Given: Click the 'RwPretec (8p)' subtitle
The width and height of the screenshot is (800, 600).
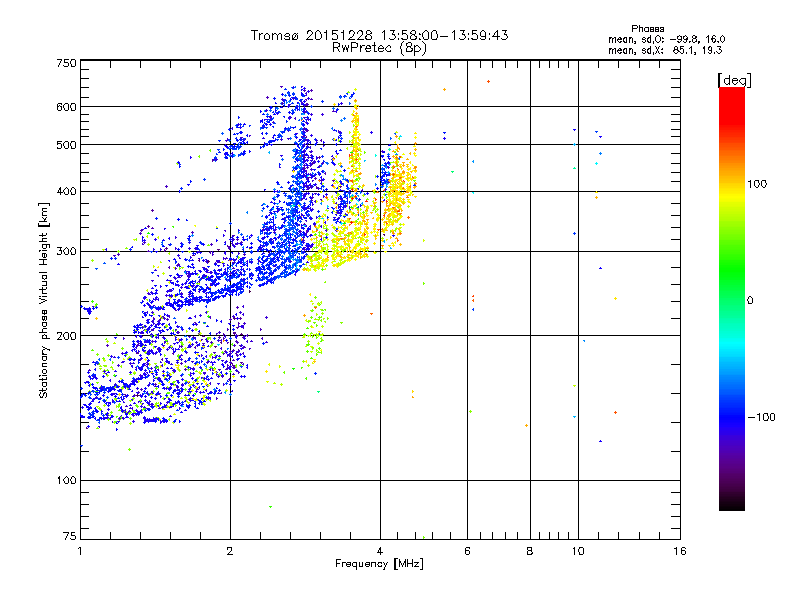Looking at the screenshot, I should click(x=379, y=48).
